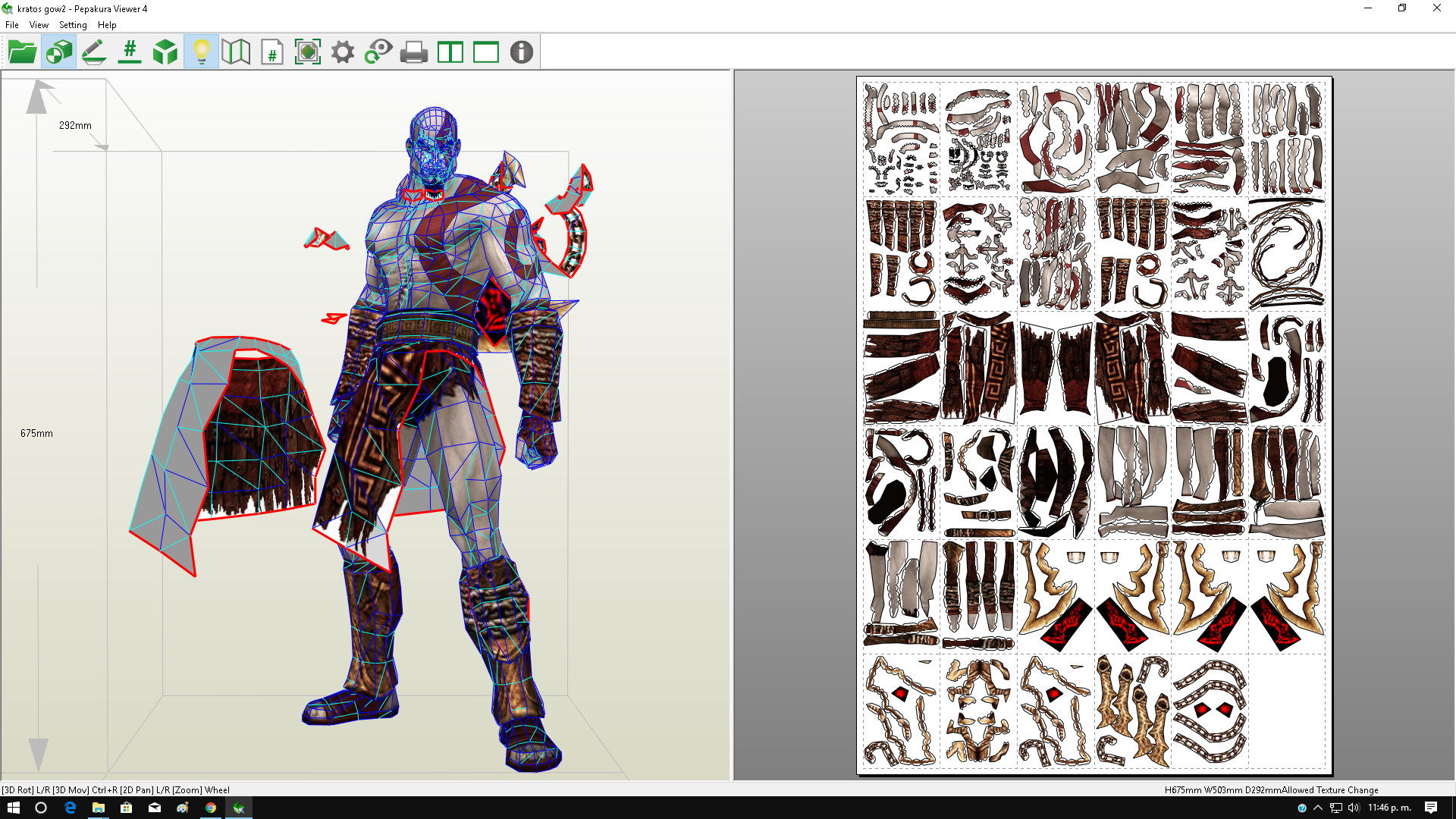Toggle the two-pane split window layout
Viewport: 1456px width, 819px height.
pos(450,52)
